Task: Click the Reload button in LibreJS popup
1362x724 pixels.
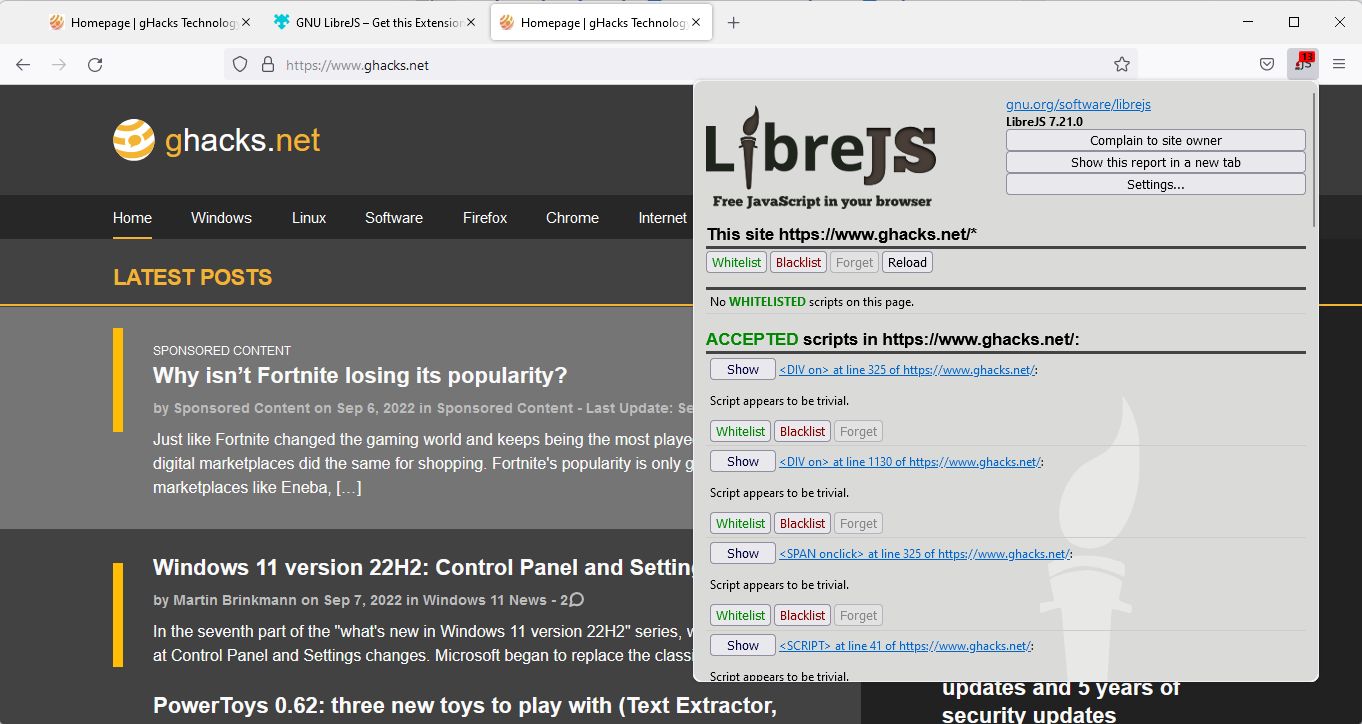Action: click(x=907, y=262)
